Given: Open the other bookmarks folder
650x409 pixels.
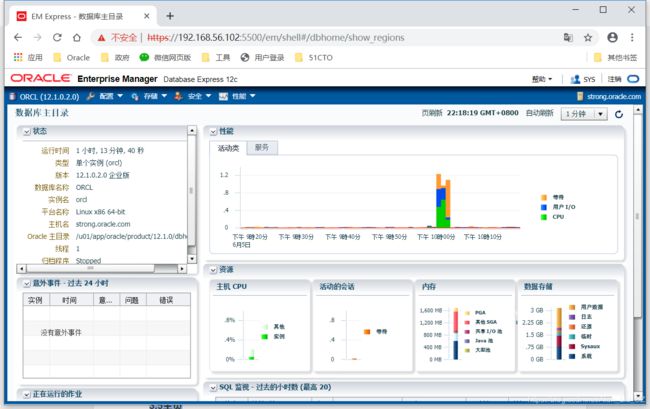Looking at the screenshot, I should click(615, 57).
